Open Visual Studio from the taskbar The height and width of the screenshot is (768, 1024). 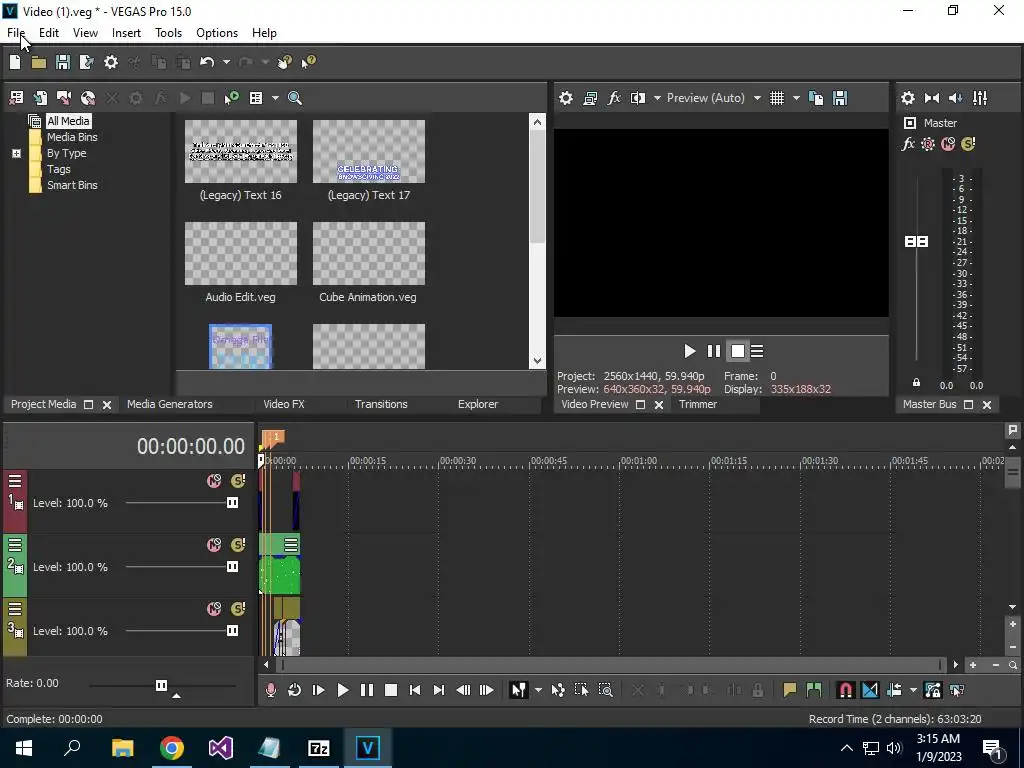click(221, 748)
